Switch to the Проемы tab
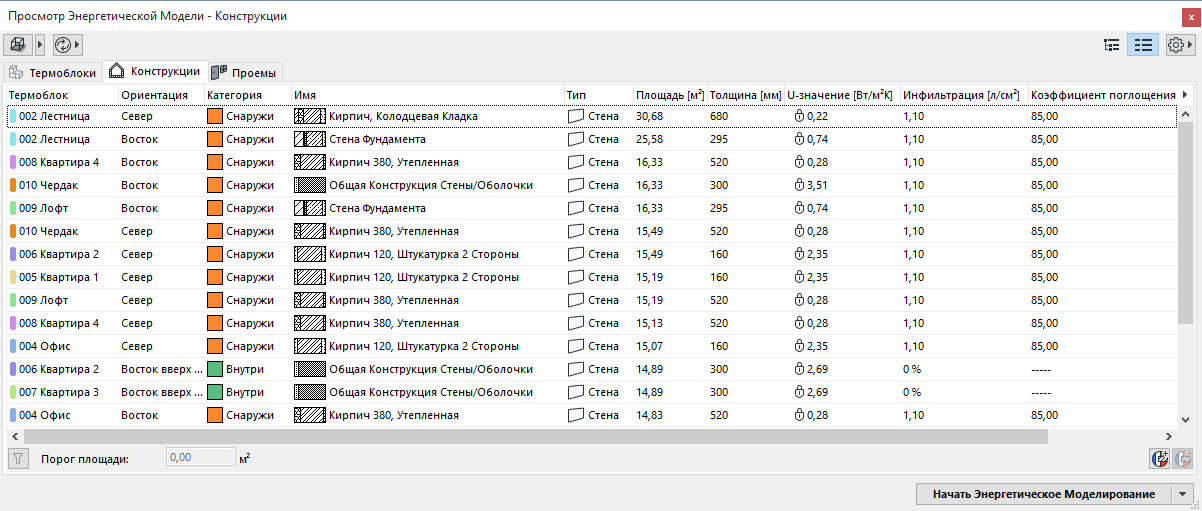The height and width of the screenshot is (511, 1202). 246,73
